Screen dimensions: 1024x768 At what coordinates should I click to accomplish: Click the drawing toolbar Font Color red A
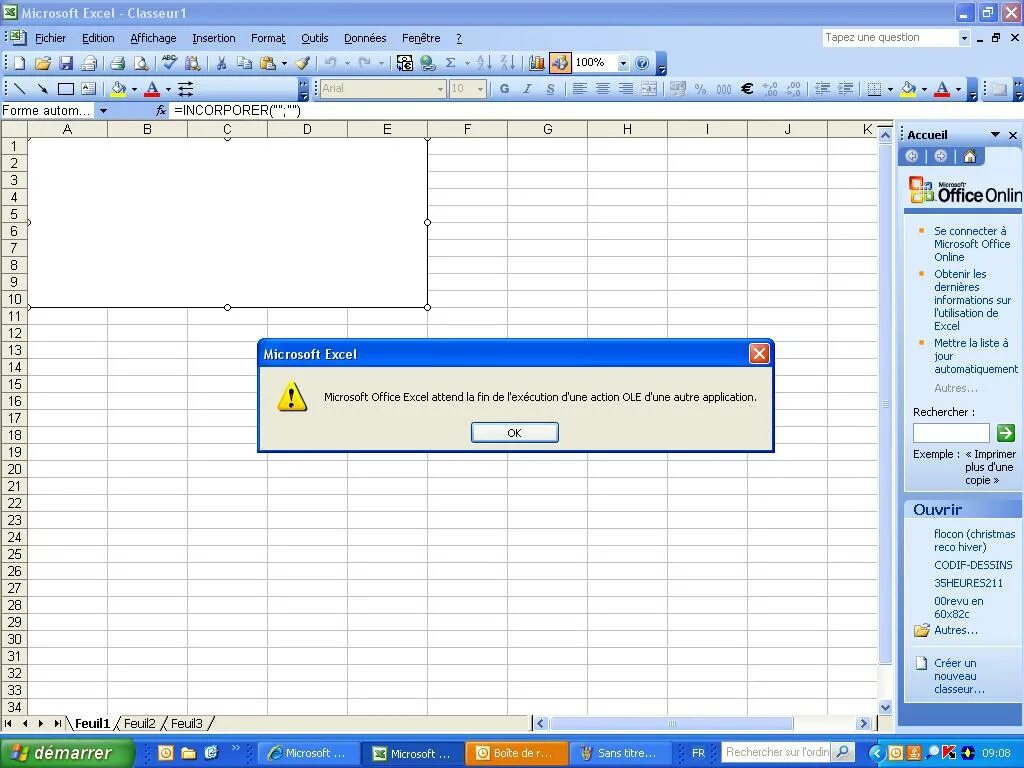coord(152,88)
